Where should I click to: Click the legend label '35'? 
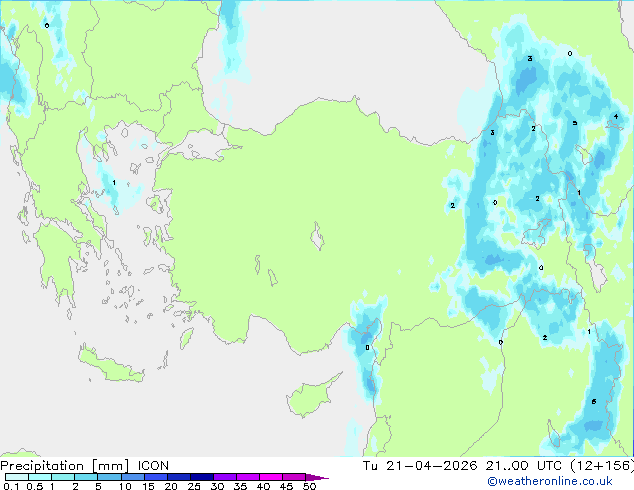(240, 486)
